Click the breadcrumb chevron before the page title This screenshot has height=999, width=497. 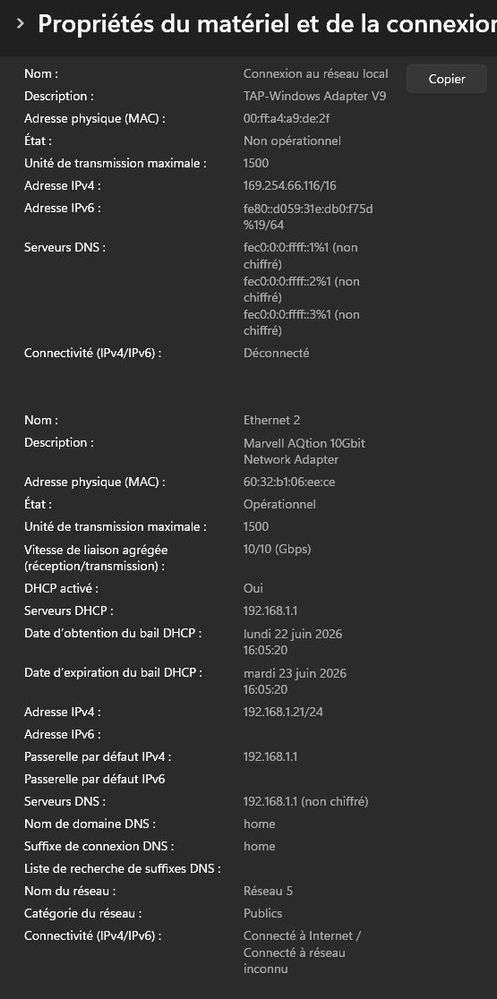[x=20, y=24]
